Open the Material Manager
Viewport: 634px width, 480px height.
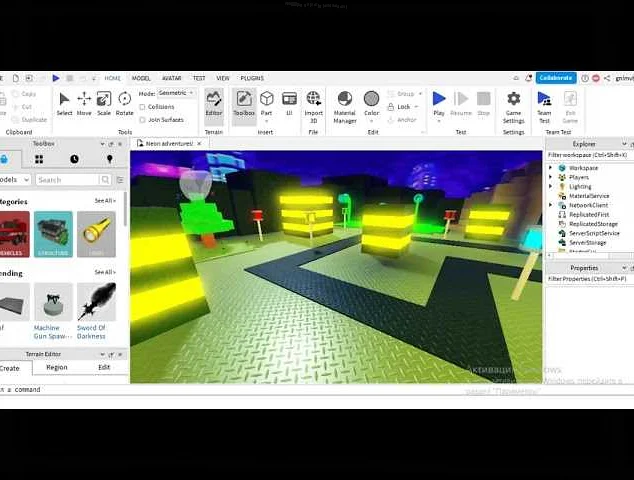click(x=344, y=107)
